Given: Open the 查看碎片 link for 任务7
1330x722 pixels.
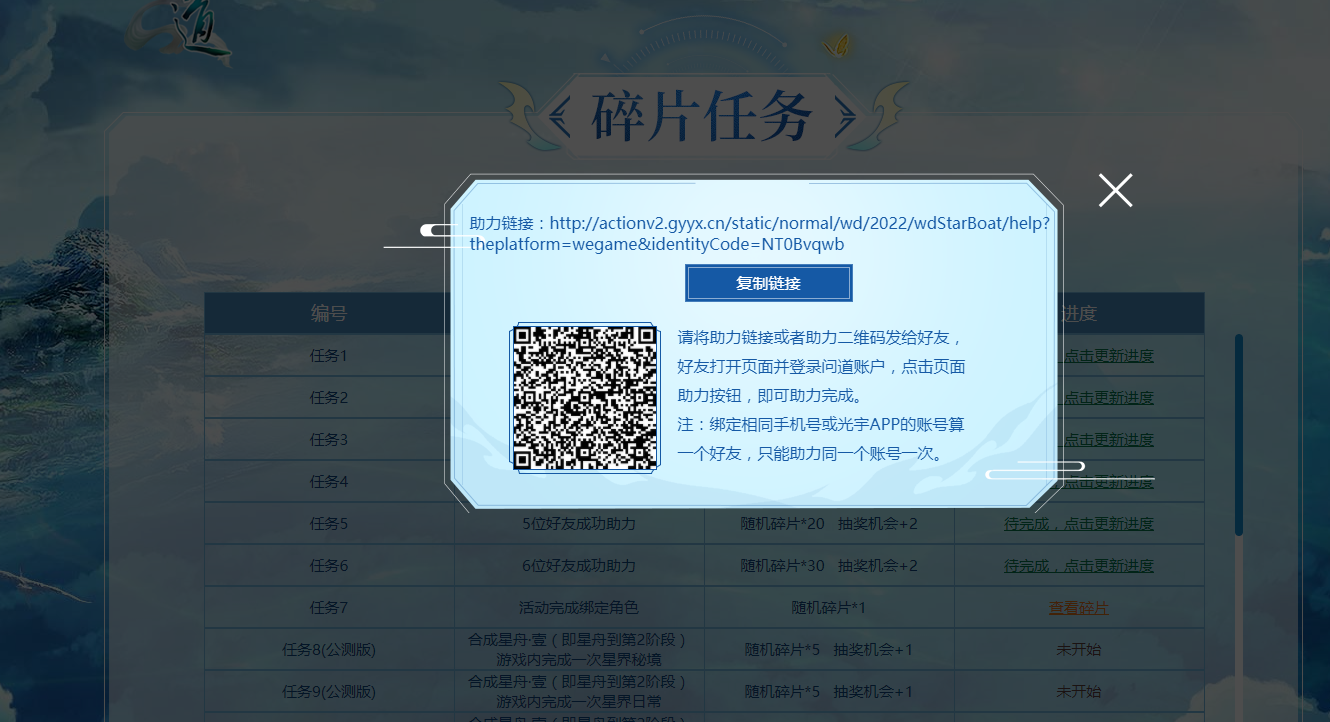Looking at the screenshot, I should tap(1079, 607).
